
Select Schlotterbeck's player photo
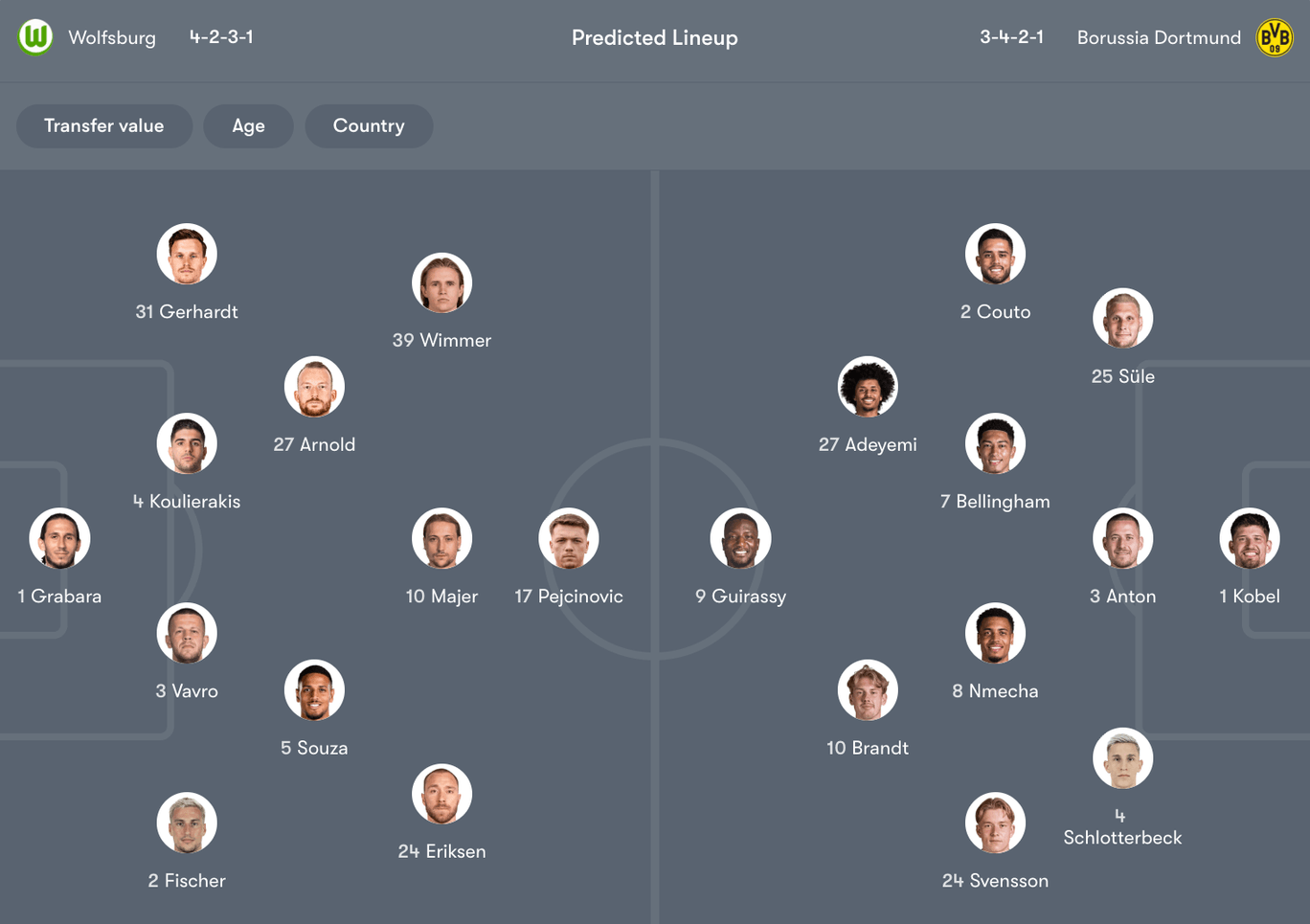click(1122, 758)
